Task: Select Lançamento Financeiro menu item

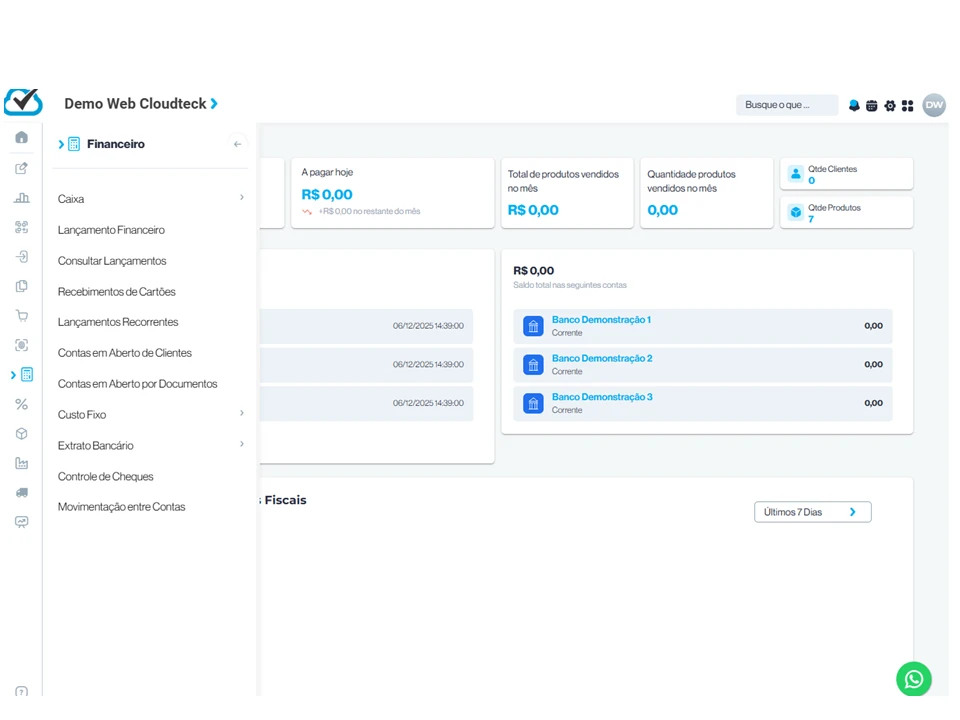Action: pyautogui.click(x=111, y=230)
